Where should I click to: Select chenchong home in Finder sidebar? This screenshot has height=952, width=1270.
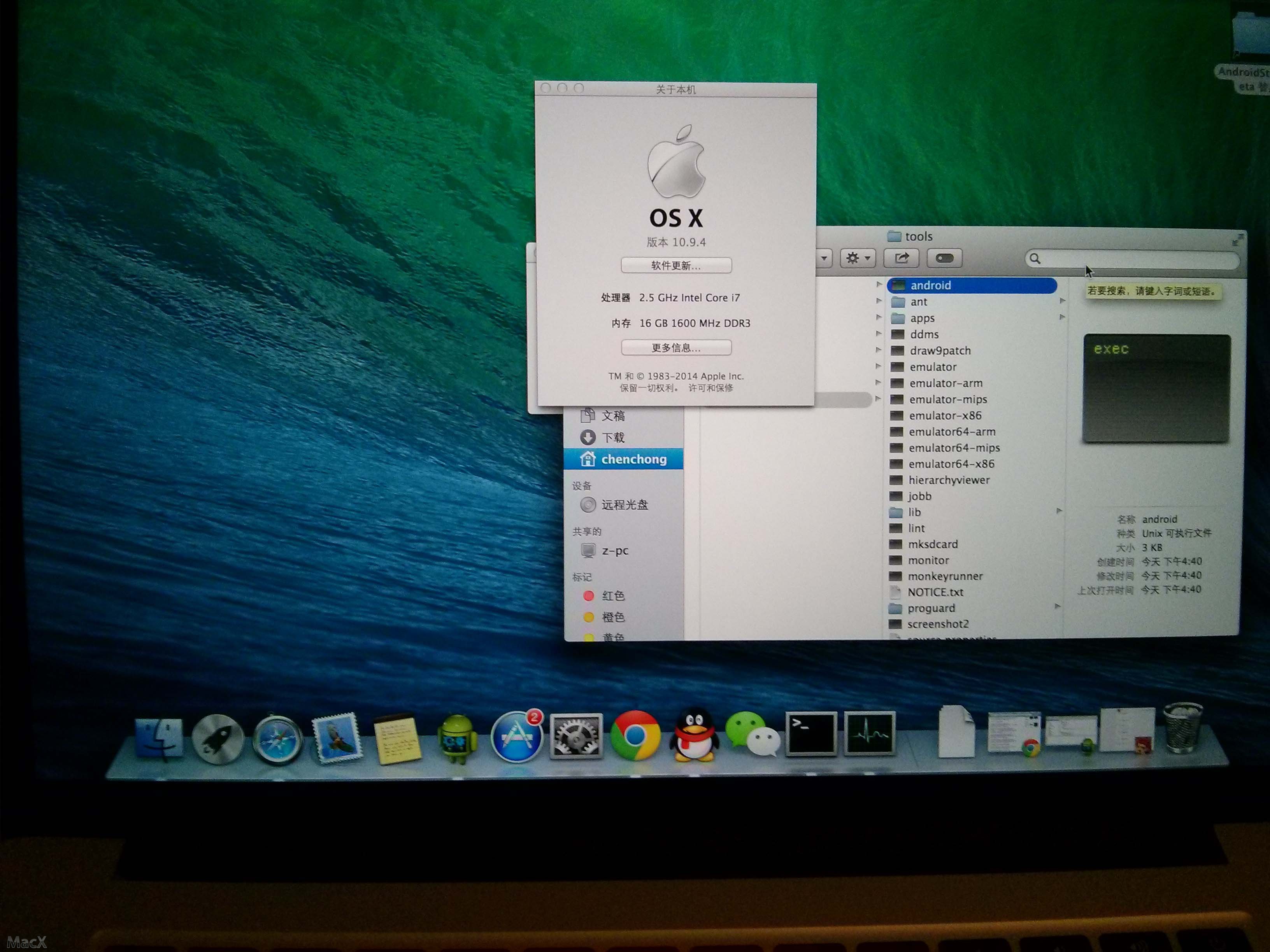click(x=624, y=459)
